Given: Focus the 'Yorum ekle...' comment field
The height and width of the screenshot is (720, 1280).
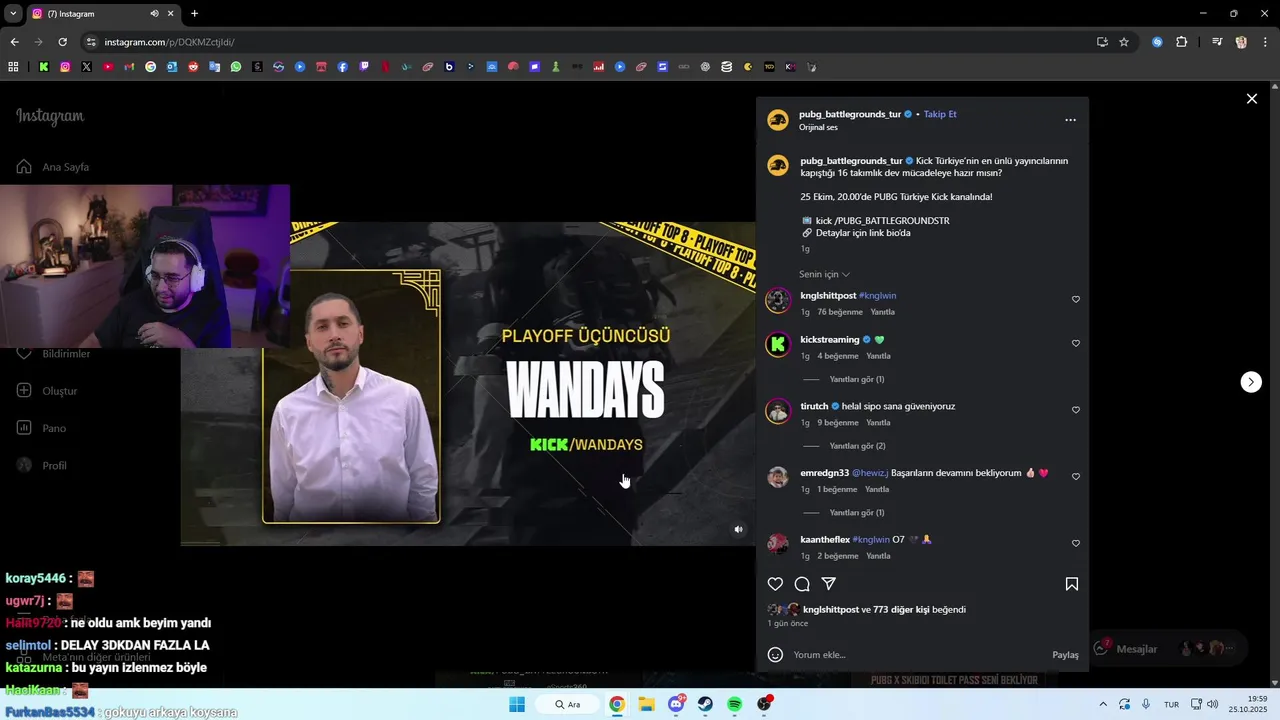Looking at the screenshot, I should point(915,655).
